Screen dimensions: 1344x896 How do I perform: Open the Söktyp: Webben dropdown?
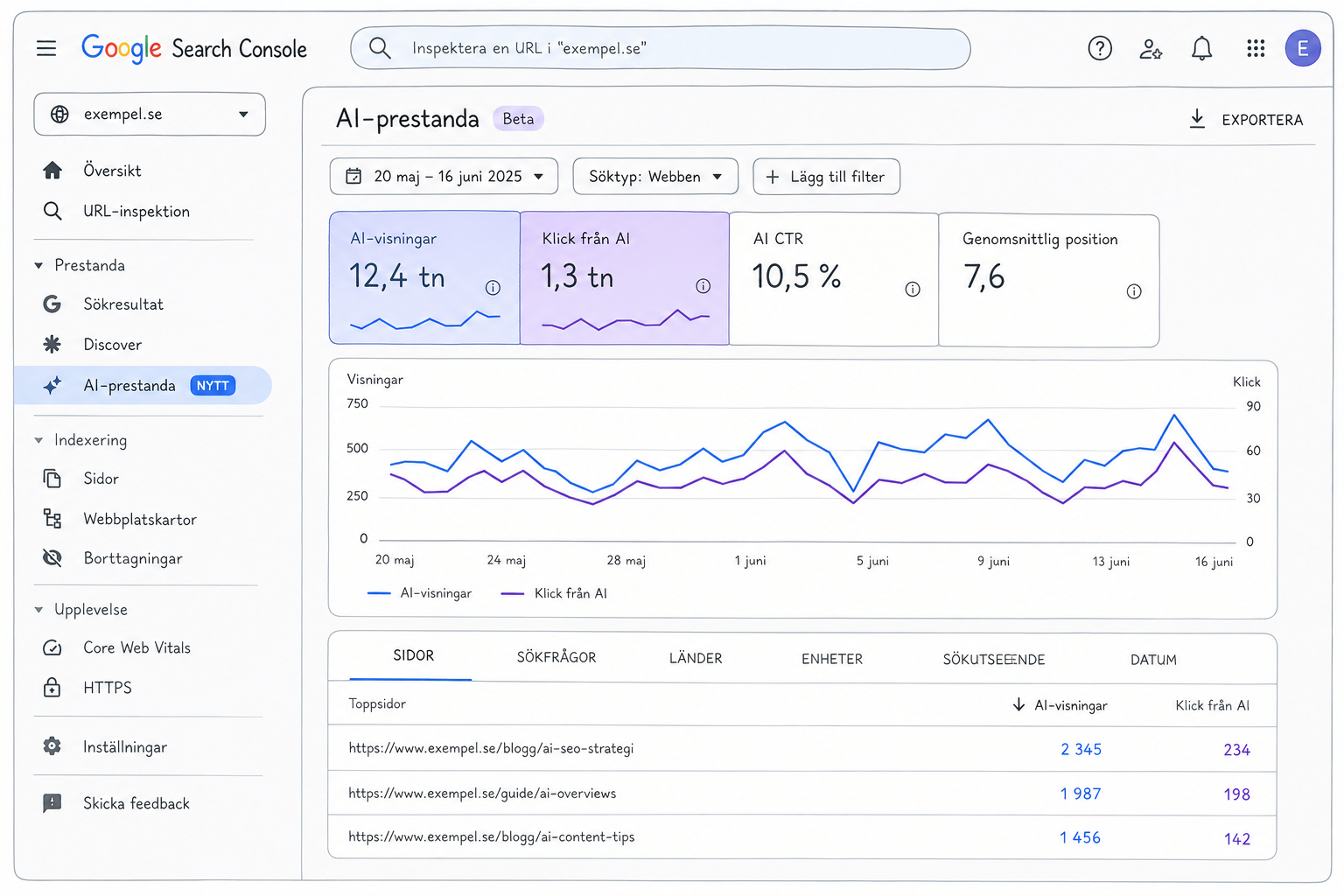(x=655, y=177)
